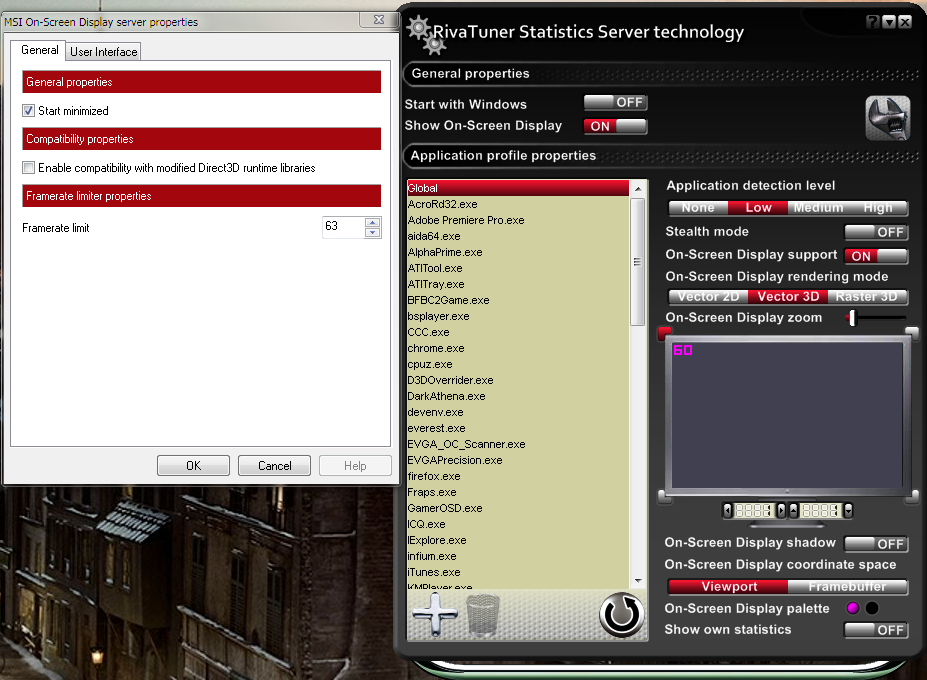The width and height of the screenshot is (927, 680).
Task: Click the RivaTuner gears logo icon
Action: point(426,35)
